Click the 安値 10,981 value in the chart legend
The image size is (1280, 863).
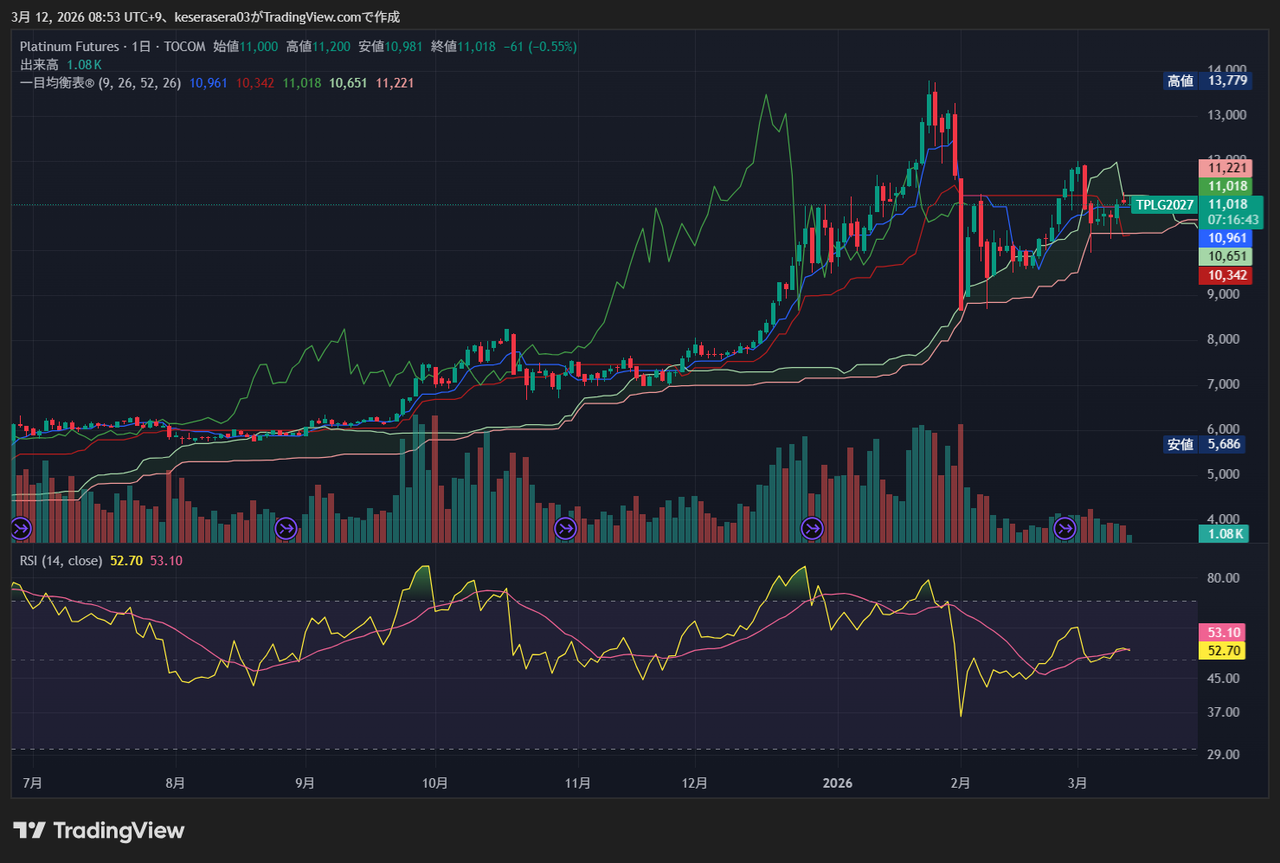click(390, 46)
